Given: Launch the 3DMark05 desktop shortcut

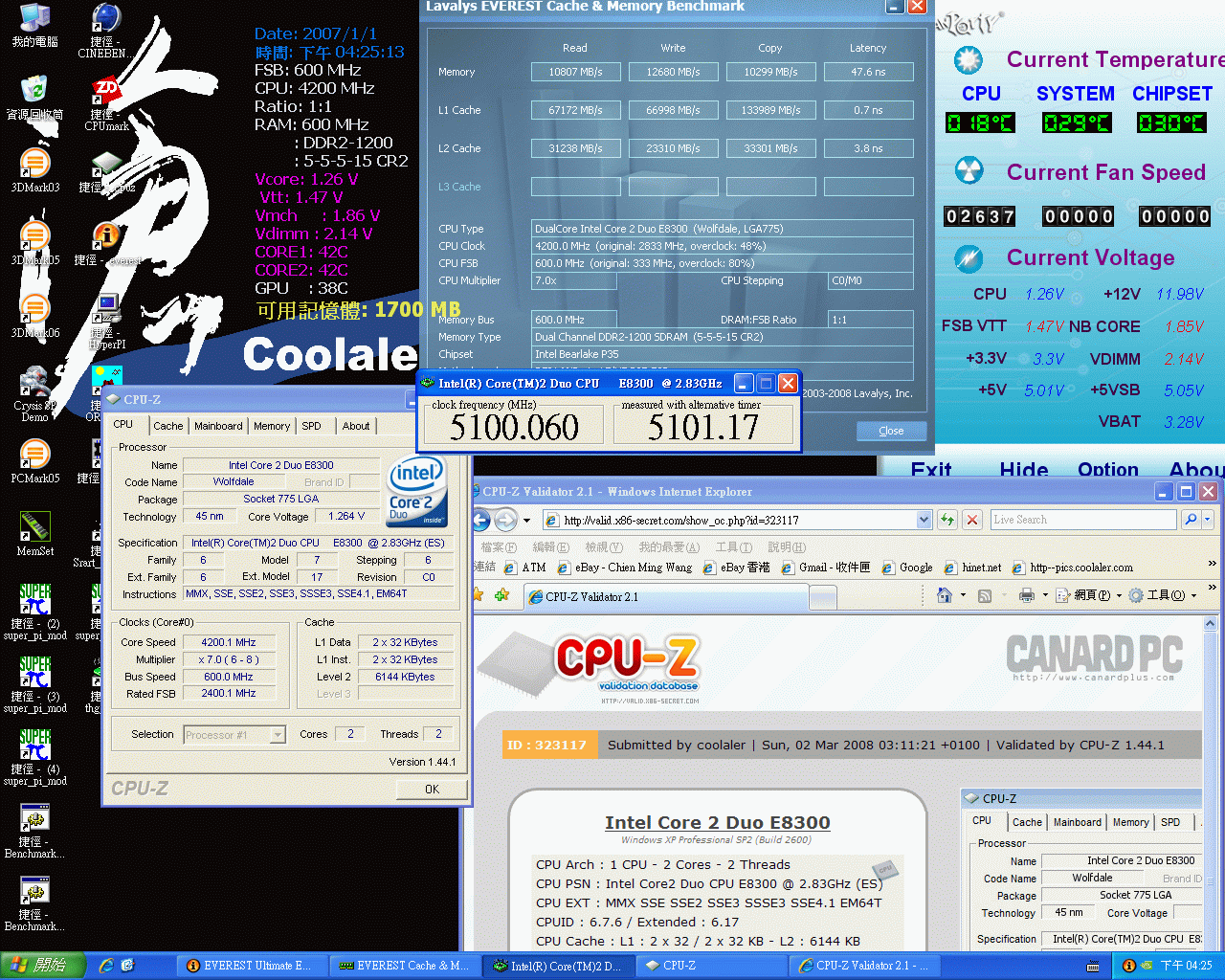Looking at the screenshot, I should [34, 243].
